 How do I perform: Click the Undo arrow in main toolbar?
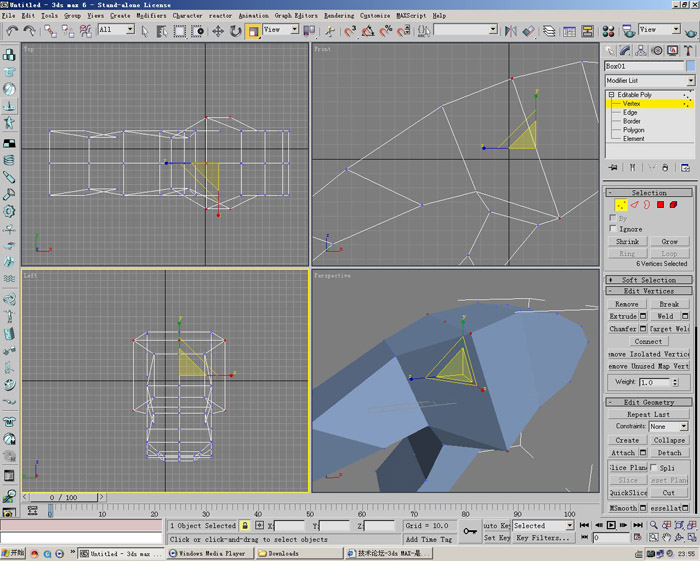[x=12, y=31]
